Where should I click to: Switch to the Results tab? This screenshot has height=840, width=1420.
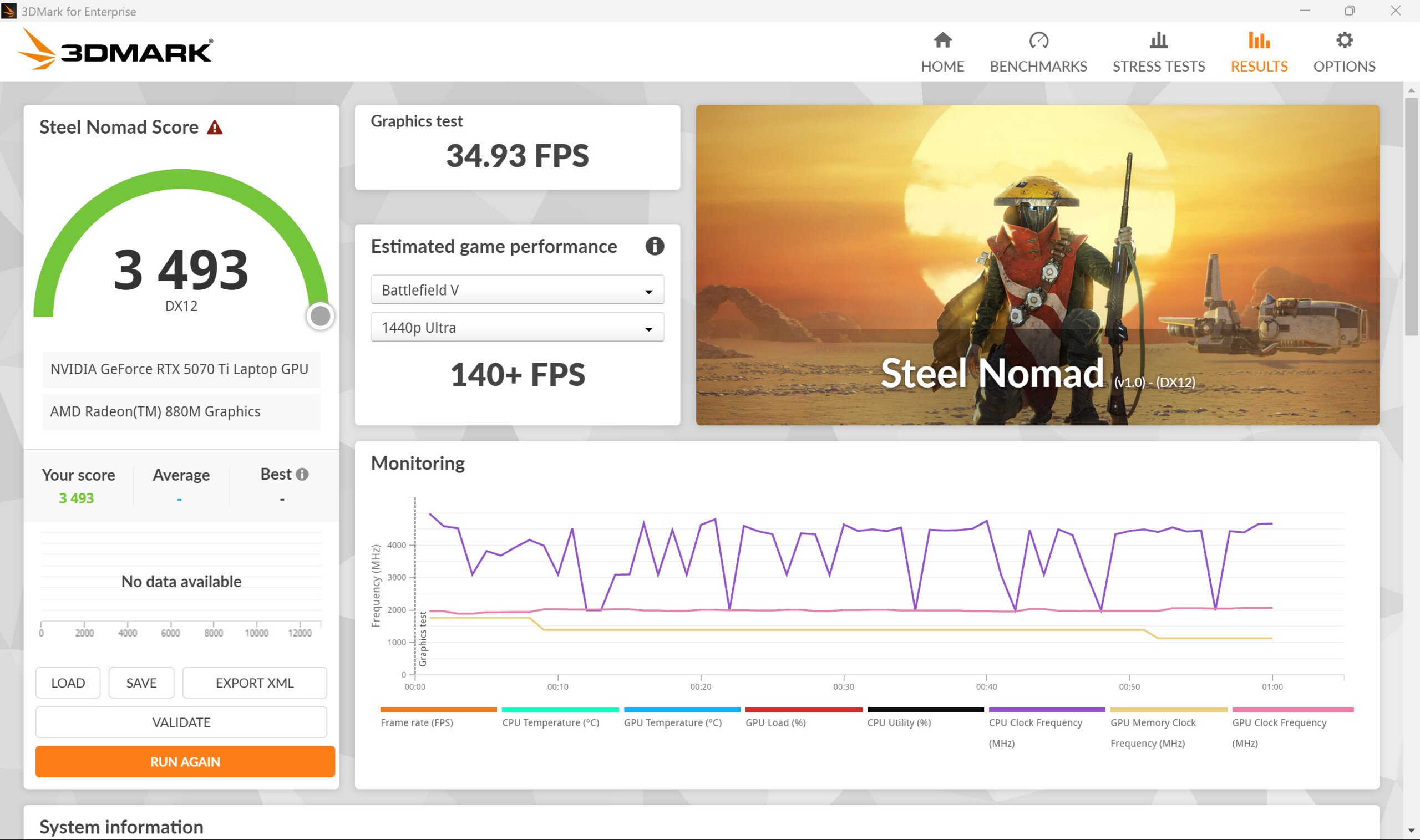[1259, 66]
